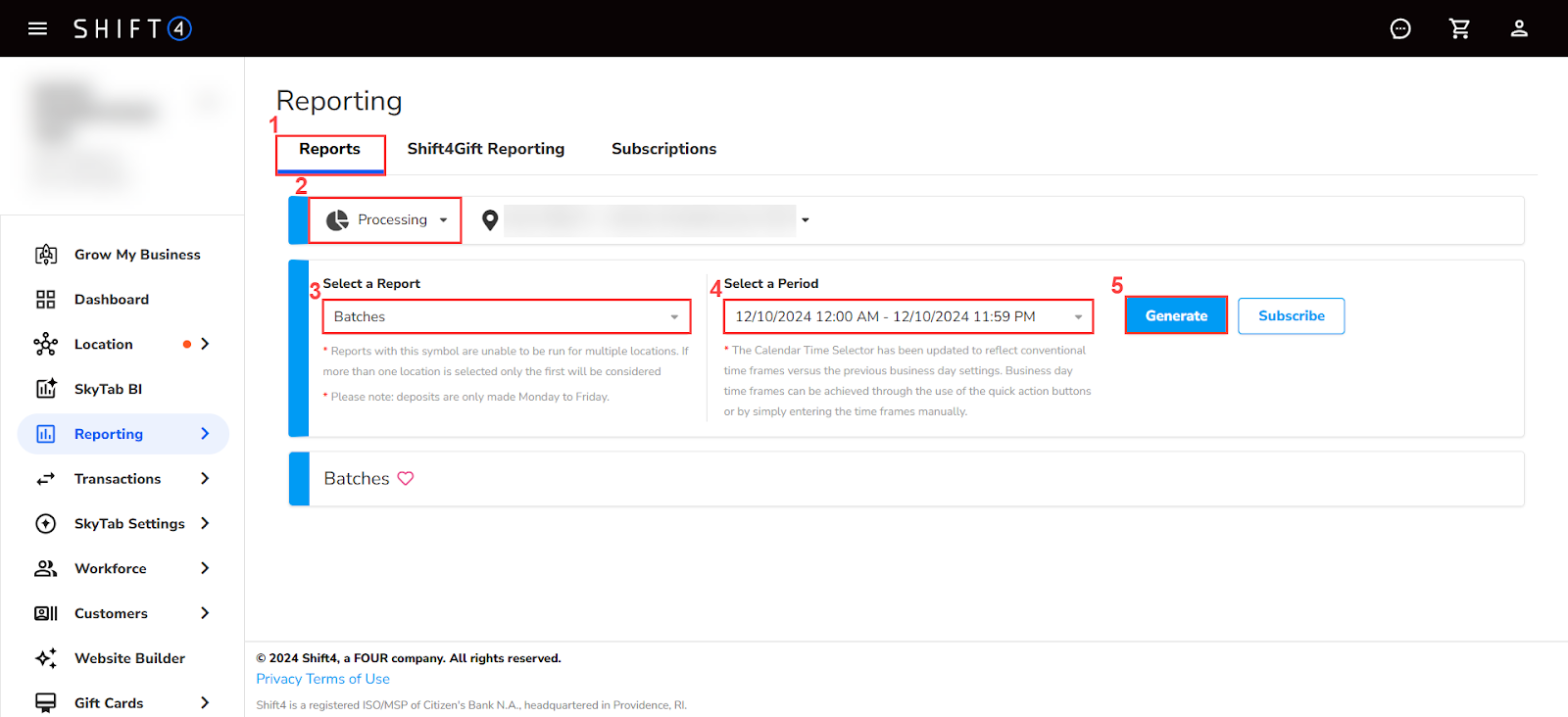Viewport: 1568px width, 717px height.
Task: Open the hamburger navigation menu
Action: pyautogui.click(x=38, y=28)
